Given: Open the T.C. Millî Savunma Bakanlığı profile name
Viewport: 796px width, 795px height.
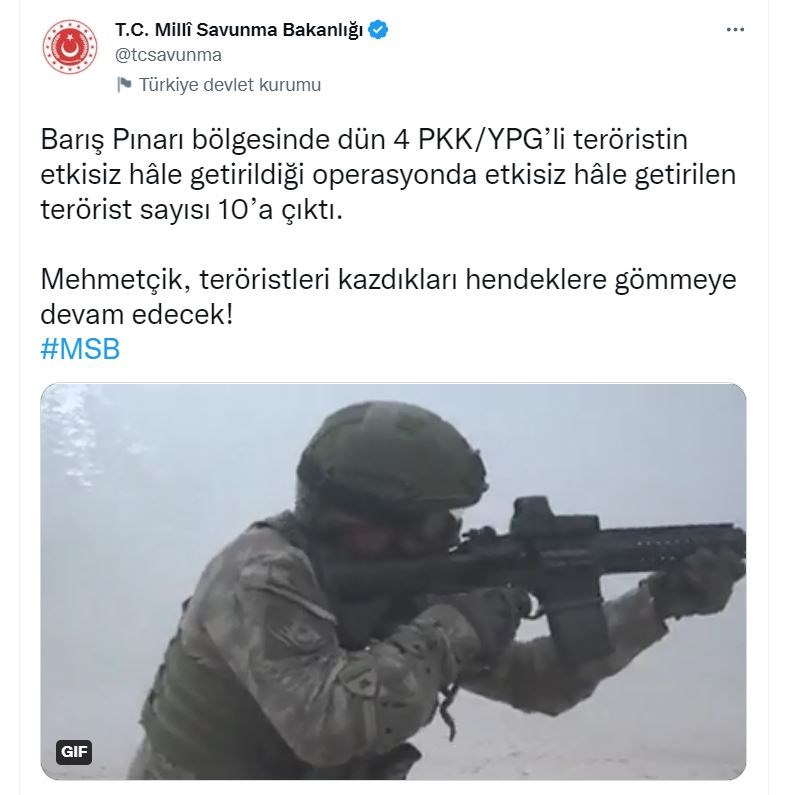Looking at the screenshot, I should 239,30.
